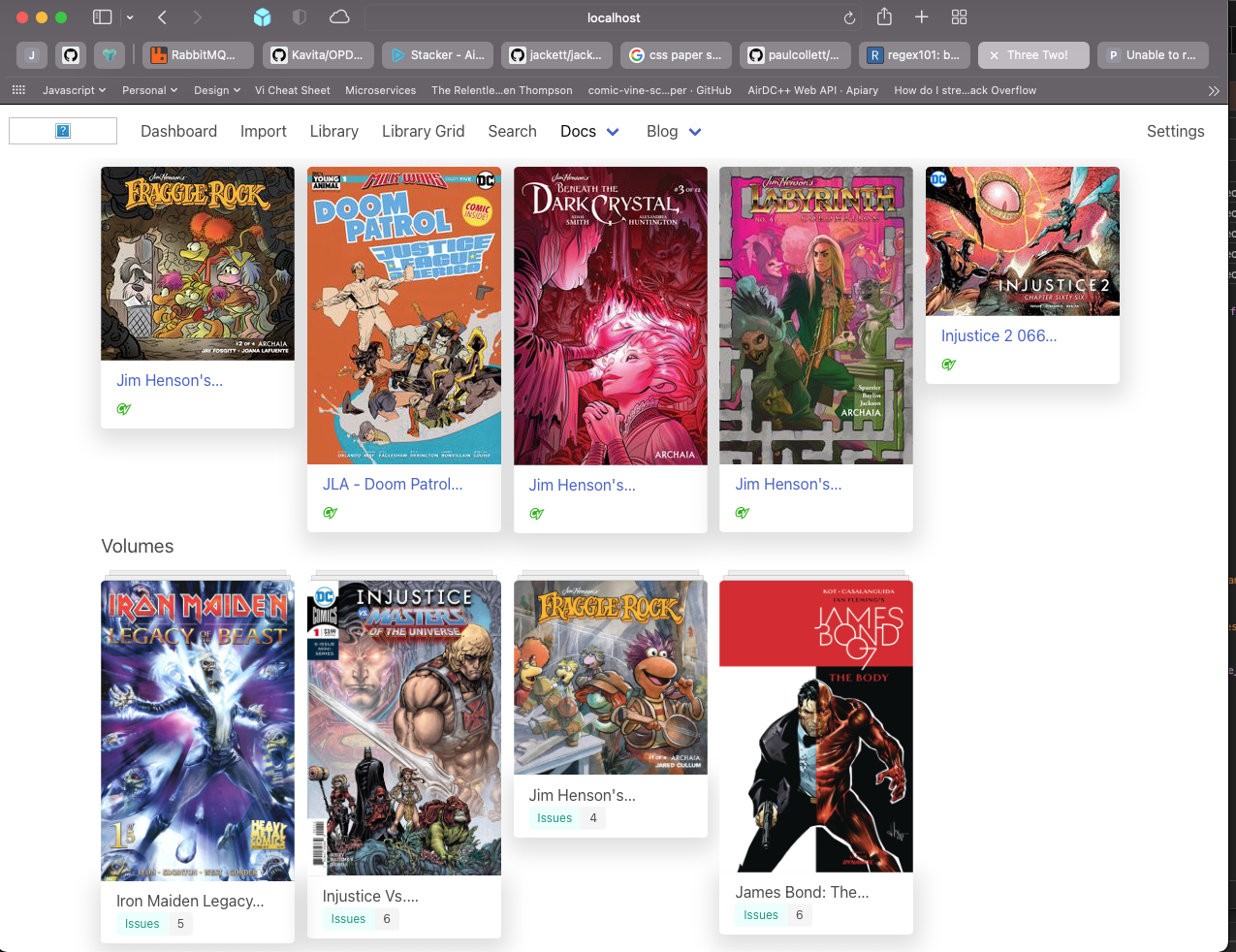The width and height of the screenshot is (1236, 952).
Task: Go back using the back arrow
Action: [x=163, y=17]
